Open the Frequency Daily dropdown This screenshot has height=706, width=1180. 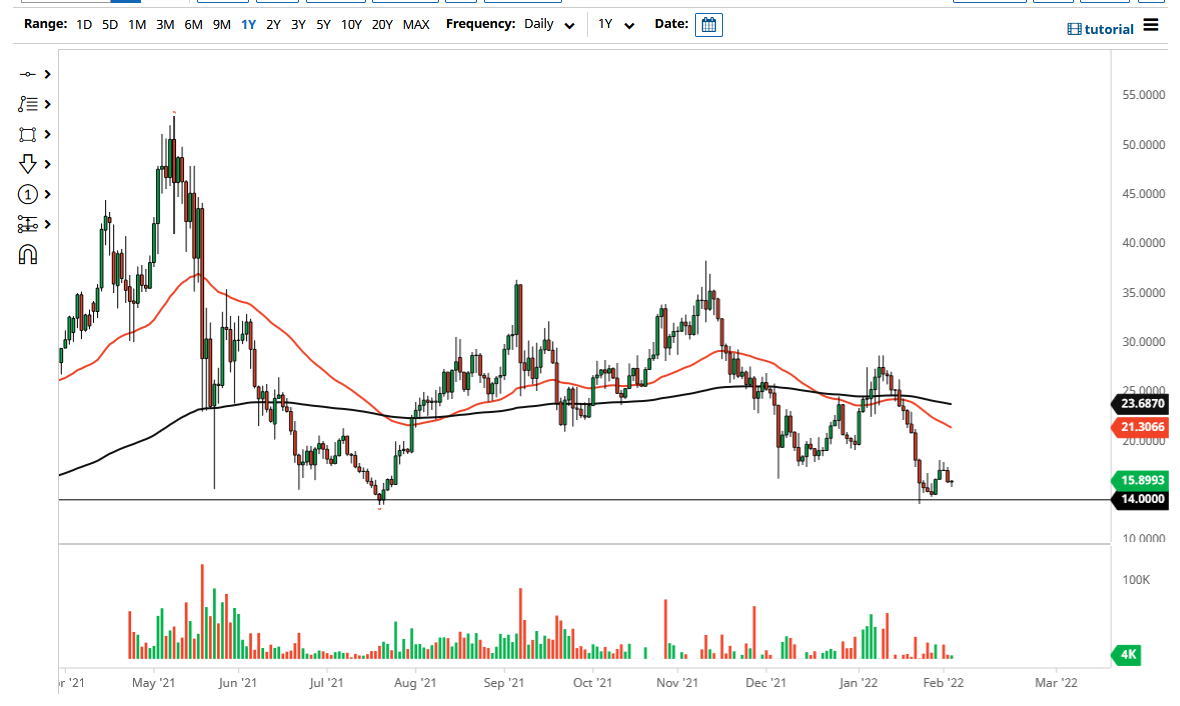pyautogui.click(x=547, y=24)
